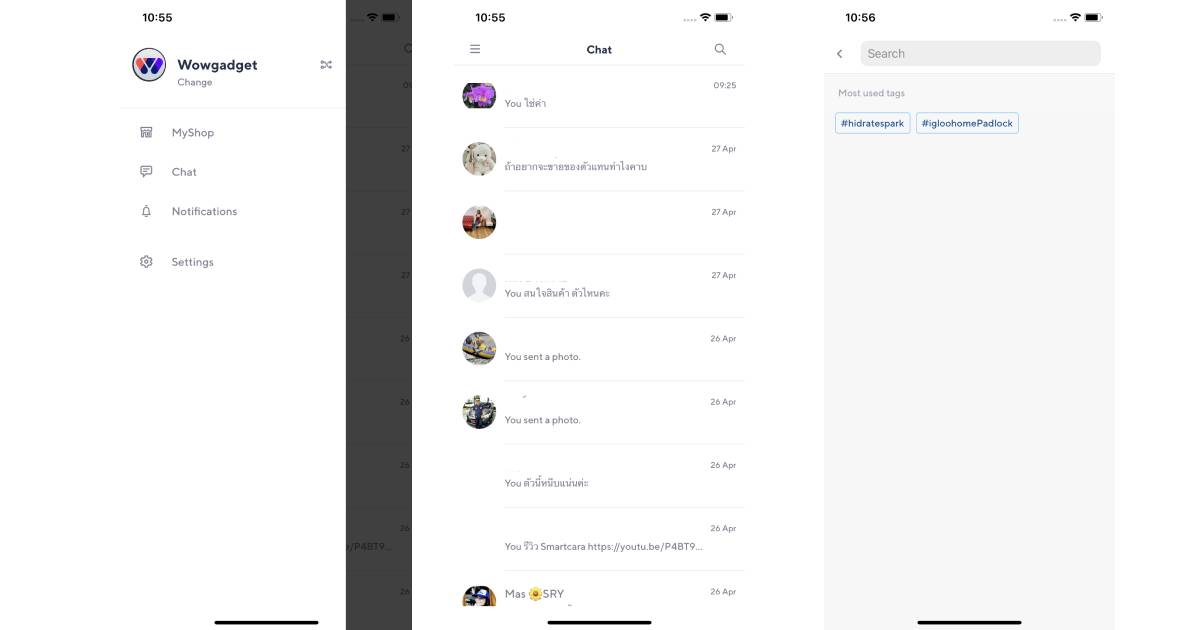This screenshot has width=1200, height=630.
Task: Select the MyShop storefront icon
Action: tap(146, 132)
